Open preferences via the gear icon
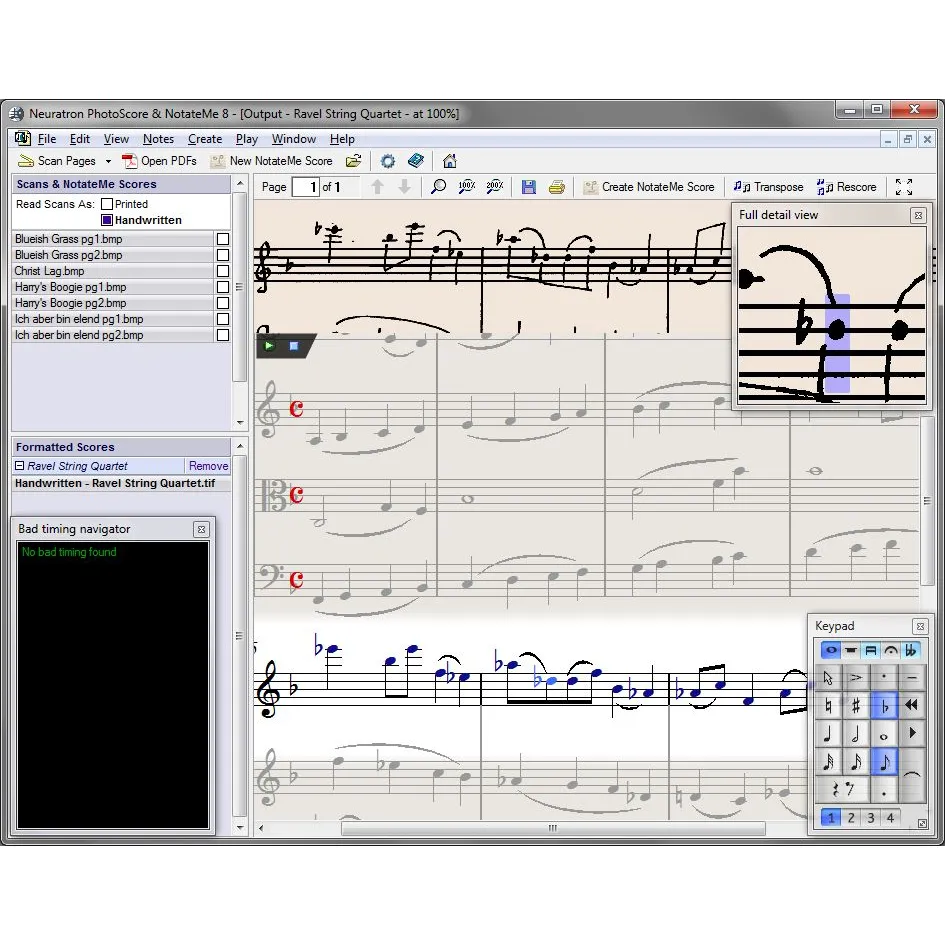This screenshot has width=945, height=945. [388, 161]
